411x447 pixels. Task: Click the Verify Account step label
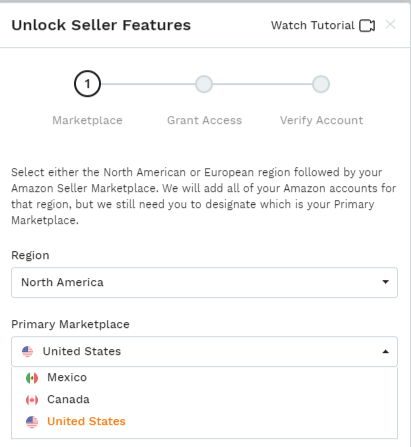point(321,120)
